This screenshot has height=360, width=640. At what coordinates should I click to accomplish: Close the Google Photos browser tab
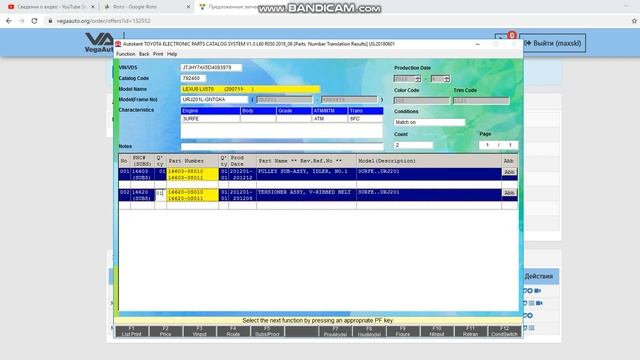coord(188,7)
